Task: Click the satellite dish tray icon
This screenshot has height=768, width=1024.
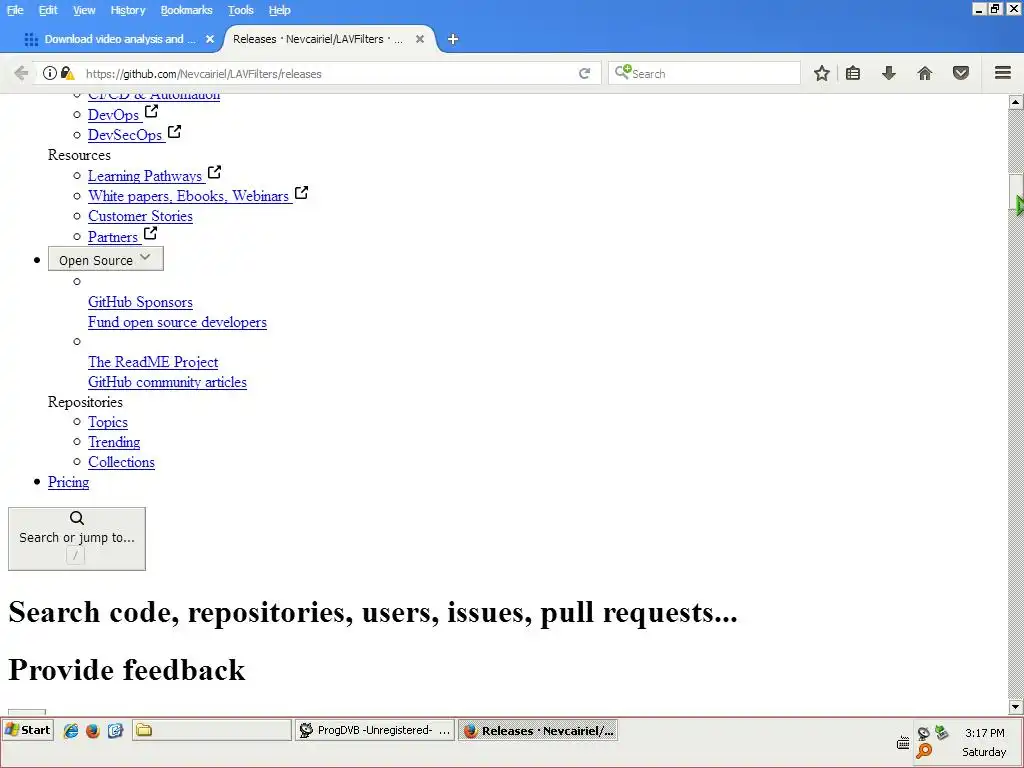Action: [x=923, y=733]
